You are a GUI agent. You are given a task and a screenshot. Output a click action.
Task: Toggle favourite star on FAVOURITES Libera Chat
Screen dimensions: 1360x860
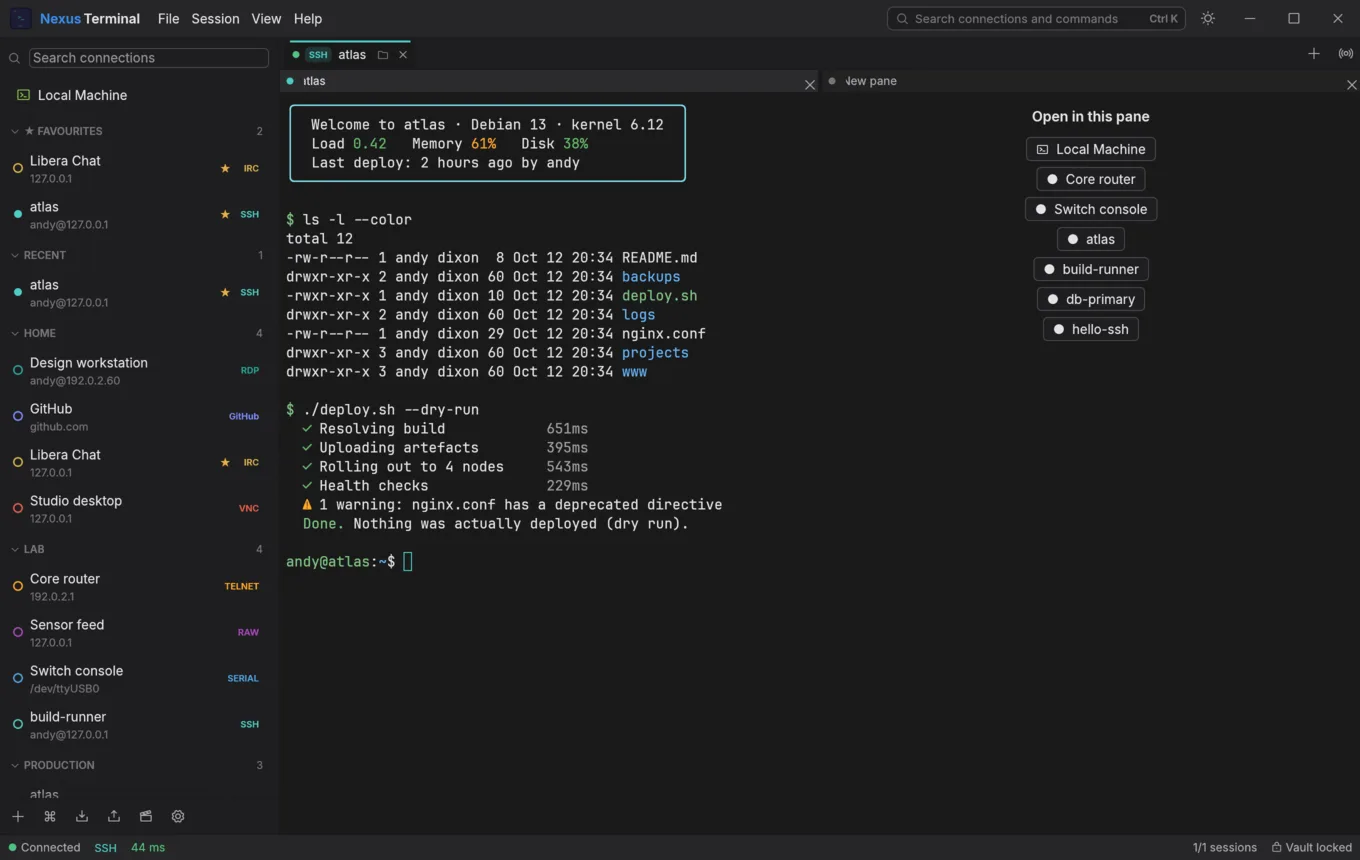point(225,168)
